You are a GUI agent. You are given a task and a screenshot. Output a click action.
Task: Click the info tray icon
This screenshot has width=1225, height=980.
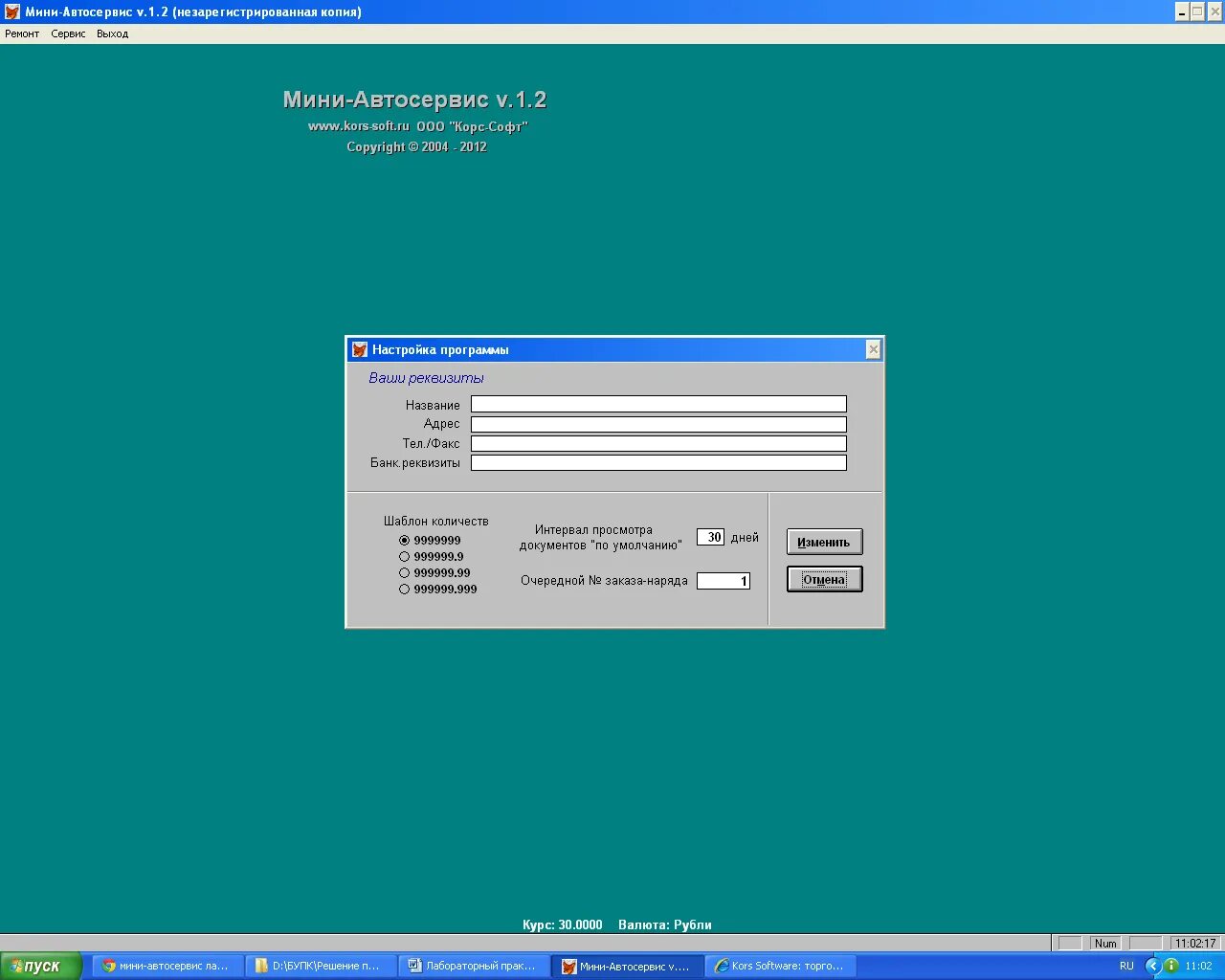point(1170,966)
